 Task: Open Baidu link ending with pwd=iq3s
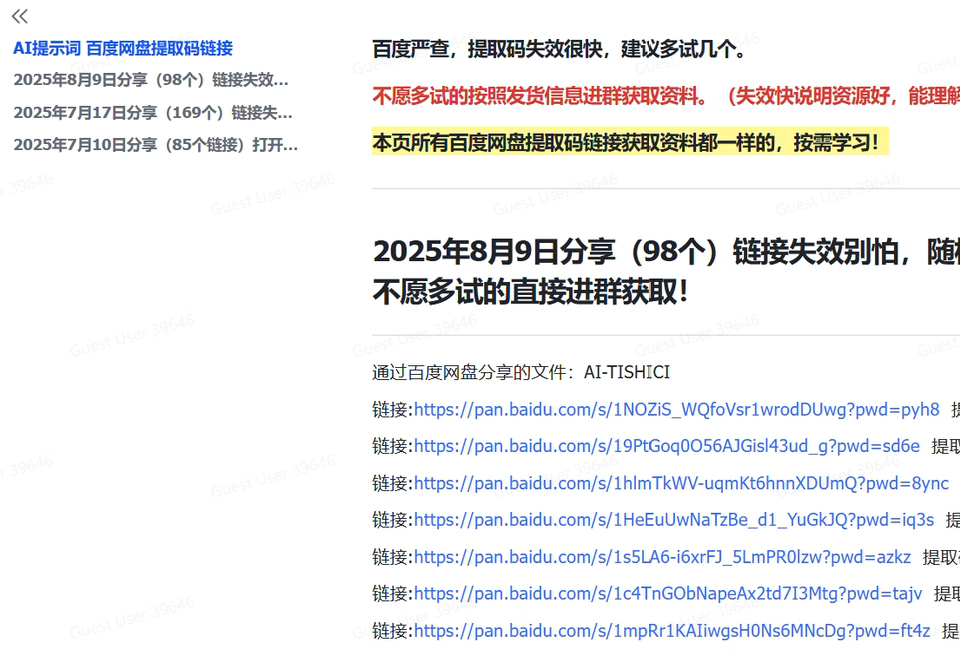pos(674,520)
